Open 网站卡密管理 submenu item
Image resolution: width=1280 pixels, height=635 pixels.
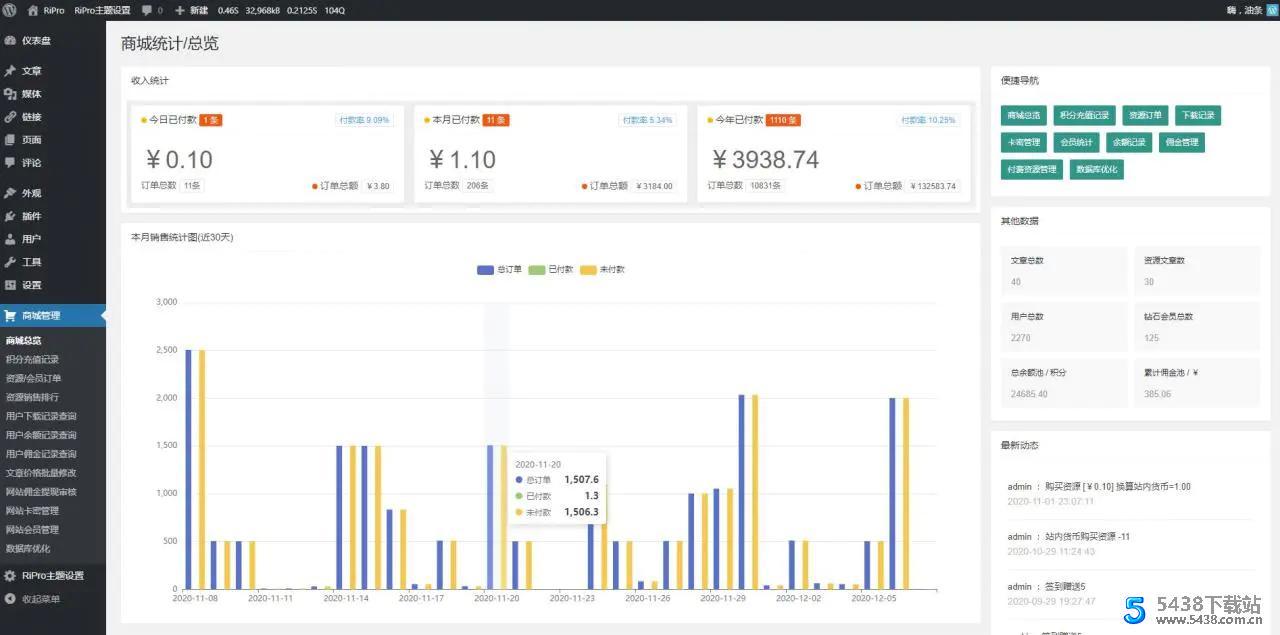(32, 511)
